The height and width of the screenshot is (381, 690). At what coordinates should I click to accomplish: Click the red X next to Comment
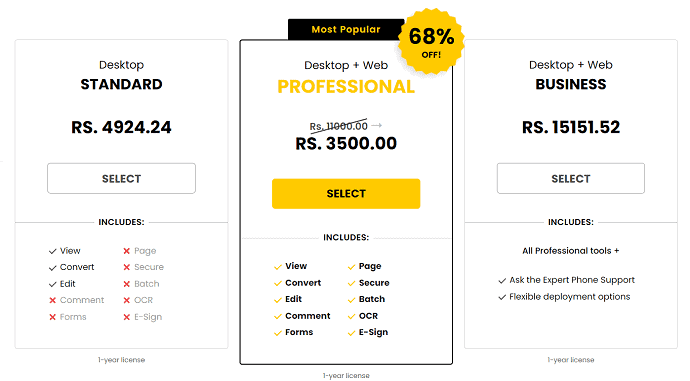pos(52,300)
